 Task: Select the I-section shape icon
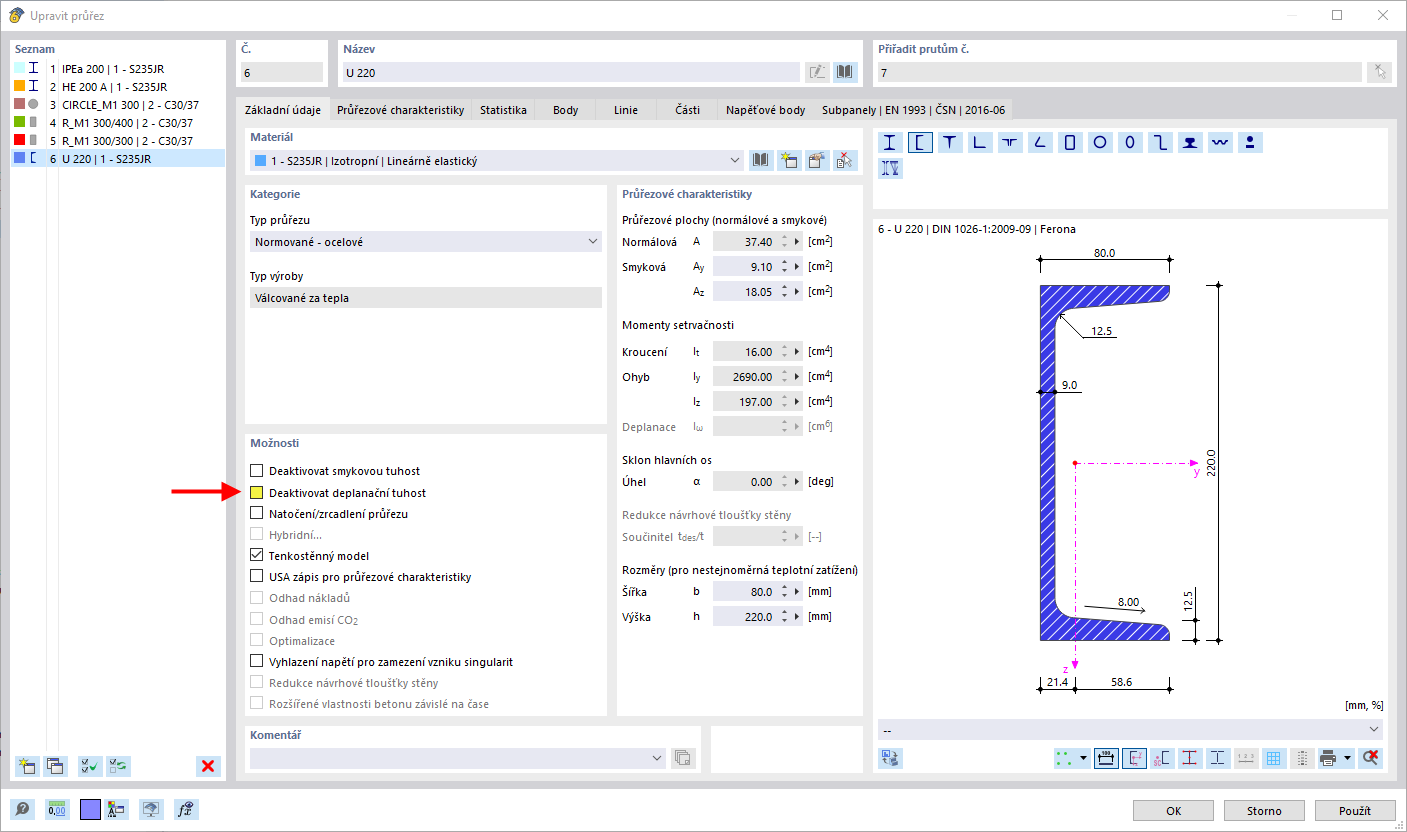[x=890, y=143]
